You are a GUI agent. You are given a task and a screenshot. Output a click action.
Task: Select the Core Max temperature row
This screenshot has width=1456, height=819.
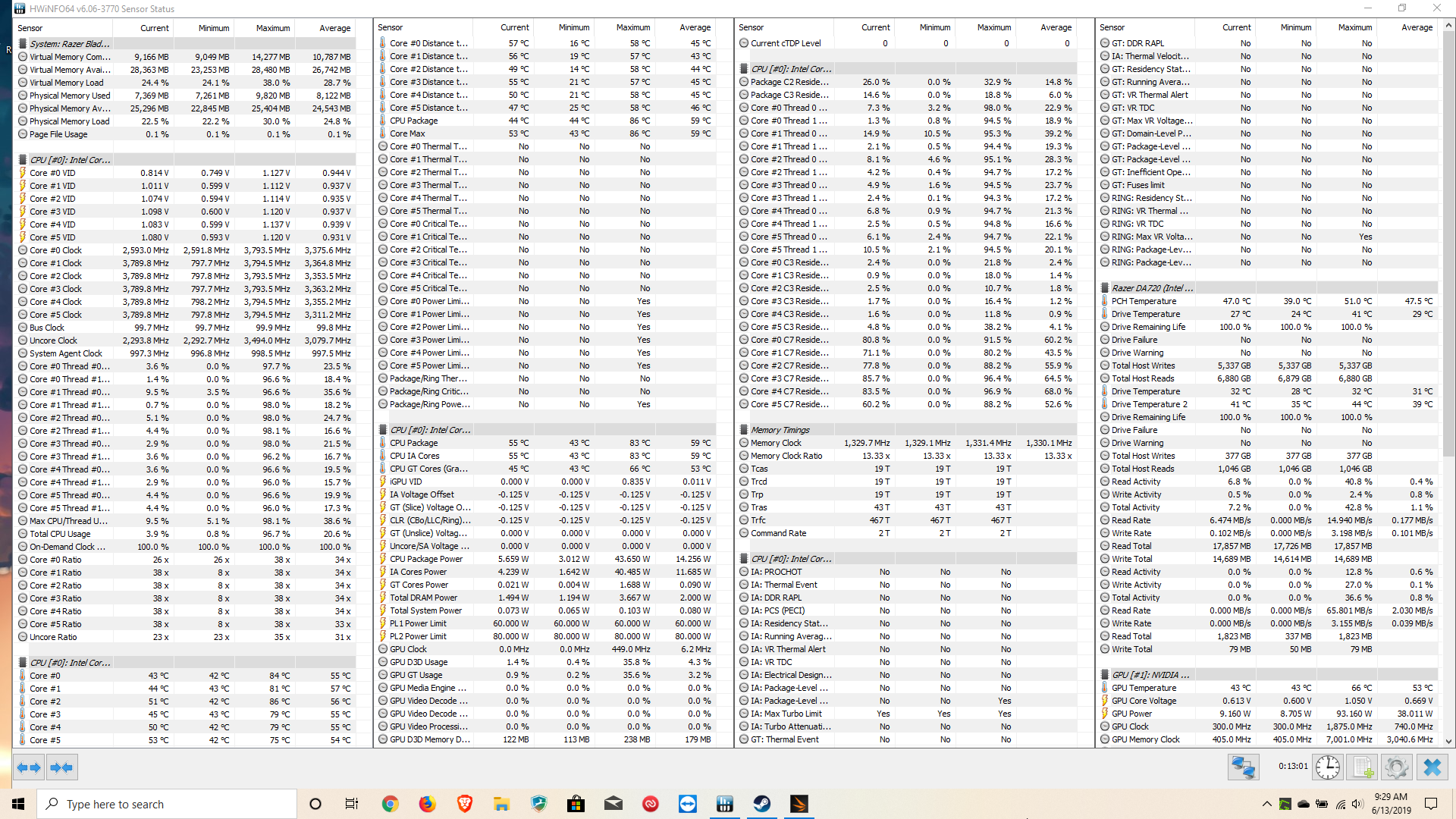547,133
